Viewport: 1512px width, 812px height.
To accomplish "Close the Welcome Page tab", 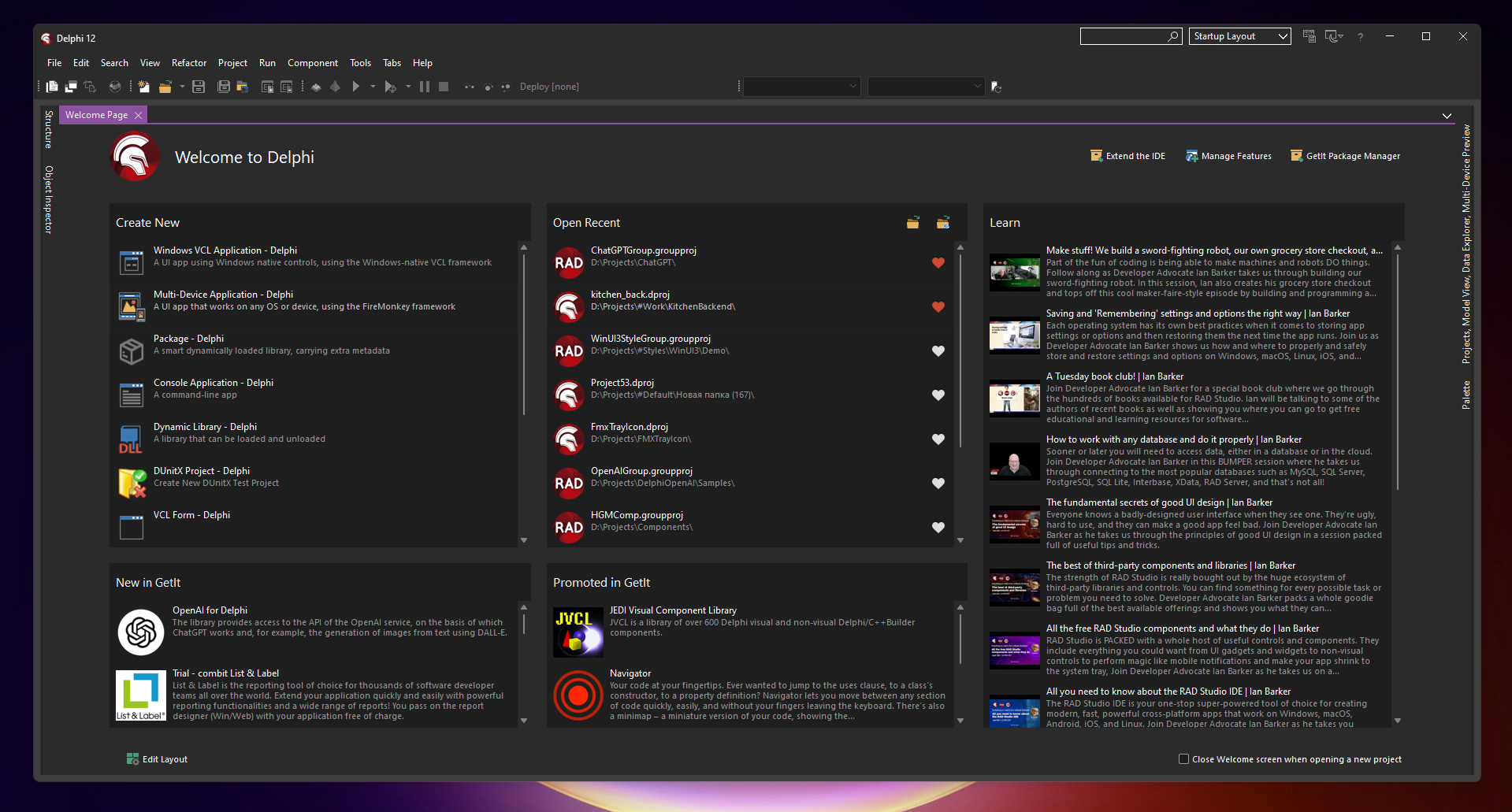I will pos(139,115).
